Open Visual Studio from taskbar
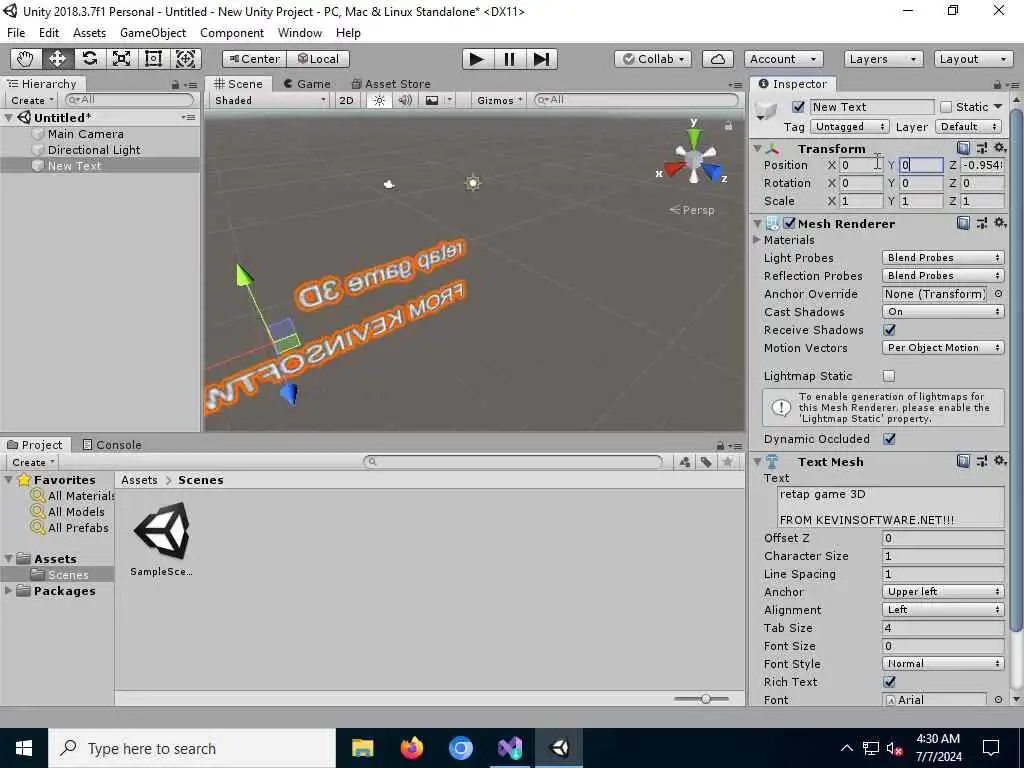The height and width of the screenshot is (768, 1024). pyautogui.click(x=510, y=748)
